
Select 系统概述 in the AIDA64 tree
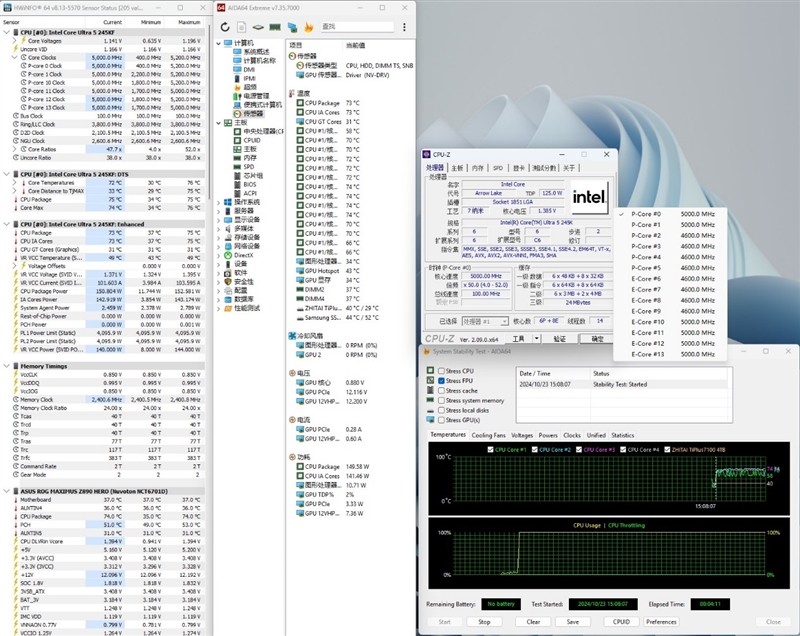pyautogui.click(x=256, y=52)
